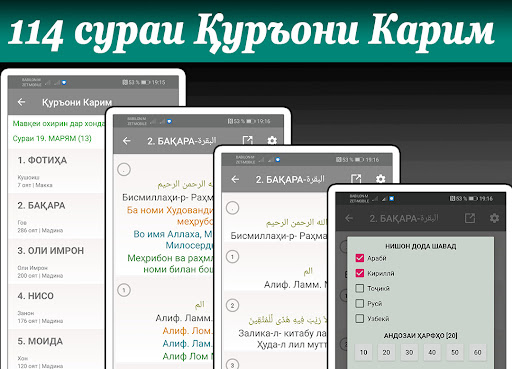The width and height of the screenshot is (512, 369).
Task: Tap back arrow in third phone's БАҚАРА header
Action: pyautogui.click(x=235, y=179)
